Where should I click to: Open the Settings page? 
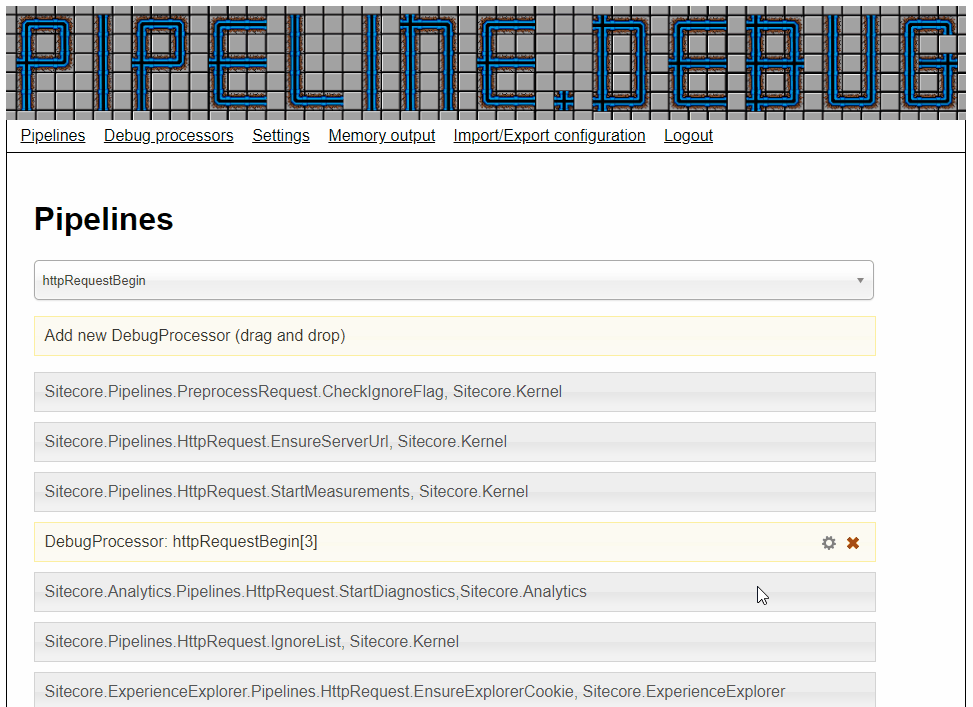click(x=280, y=135)
